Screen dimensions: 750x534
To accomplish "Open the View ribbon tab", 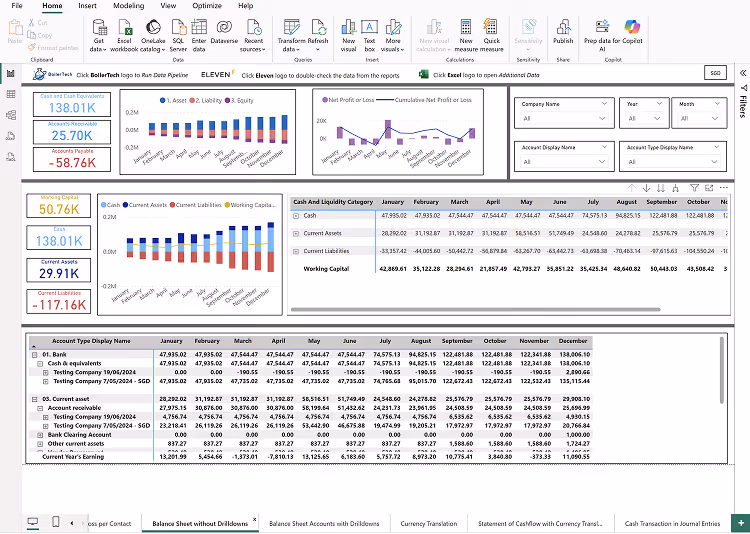I will tap(168, 6).
